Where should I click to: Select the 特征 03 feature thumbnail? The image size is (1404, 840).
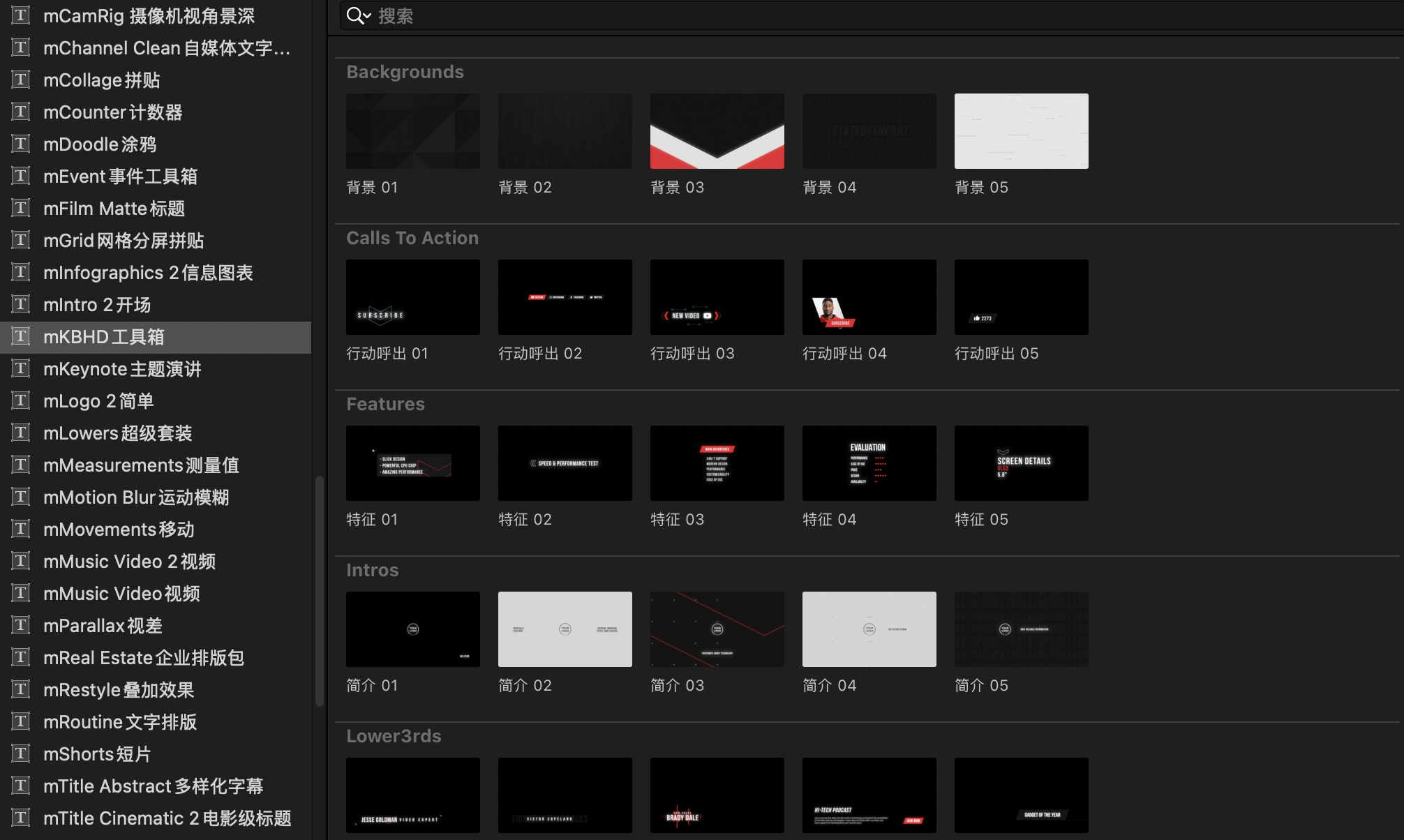point(717,463)
